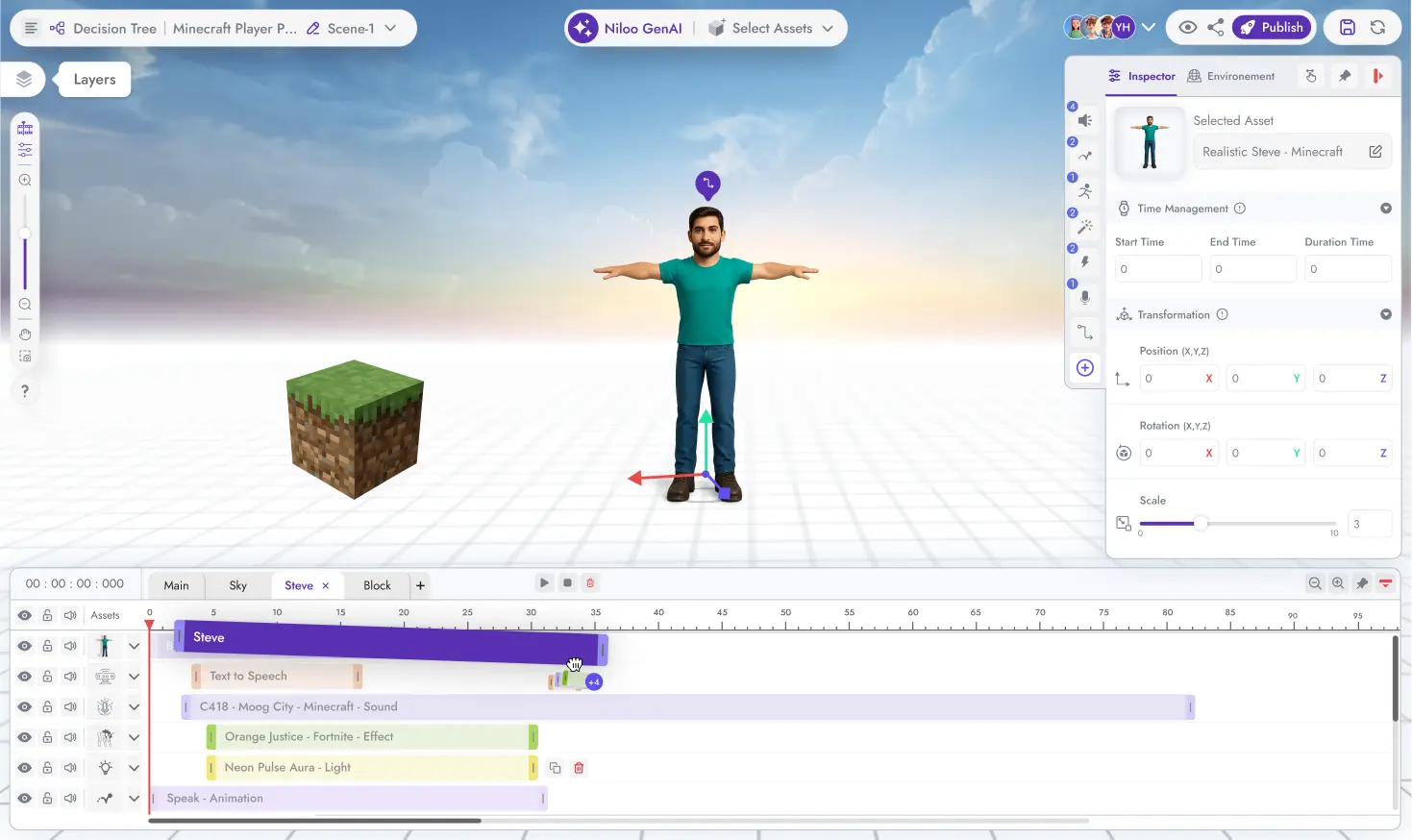
Task: Open the sound properties speaker icon
Action: click(x=1085, y=120)
